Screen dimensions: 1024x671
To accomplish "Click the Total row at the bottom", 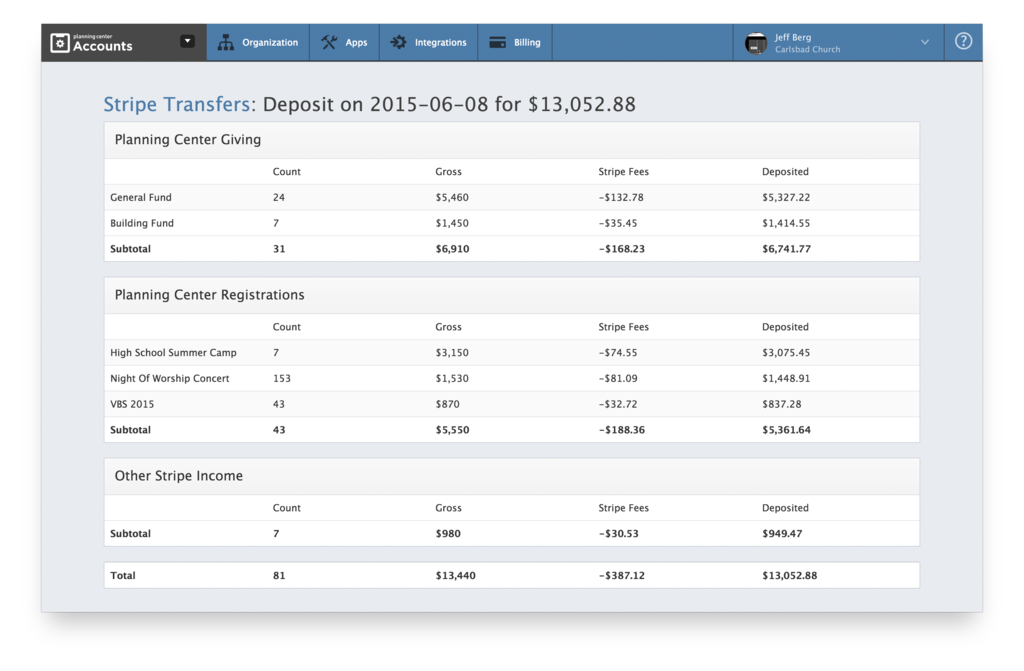I will click(122, 575).
